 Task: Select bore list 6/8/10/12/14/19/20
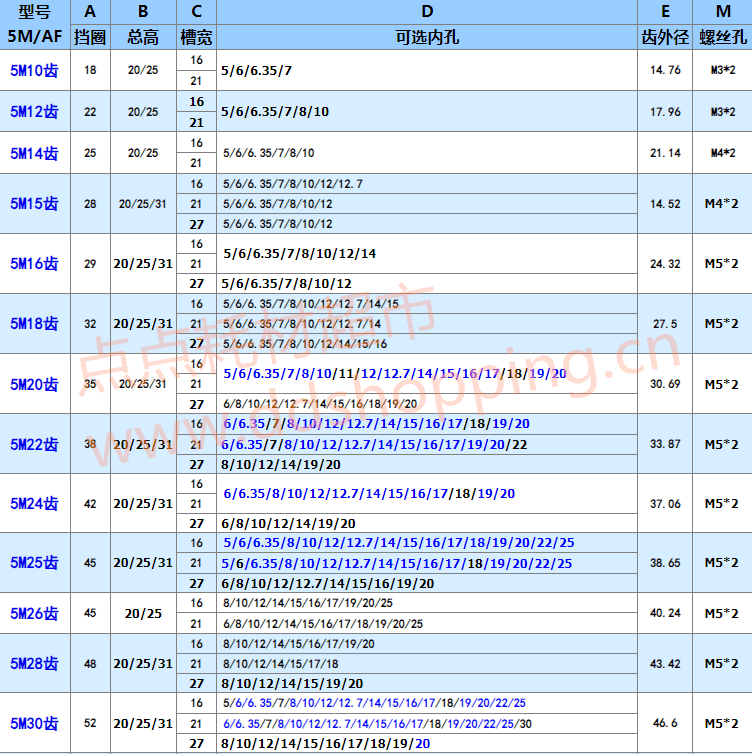pyautogui.click(x=288, y=523)
